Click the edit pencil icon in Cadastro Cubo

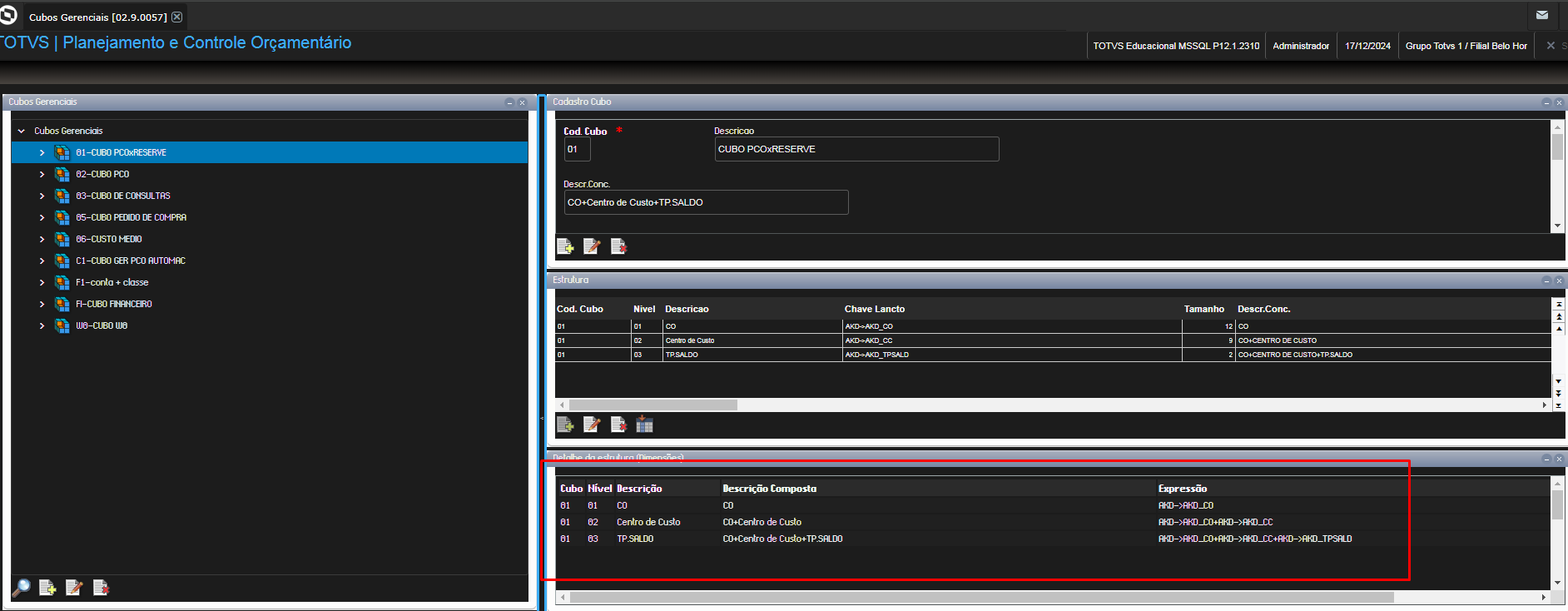click(592, 246)
